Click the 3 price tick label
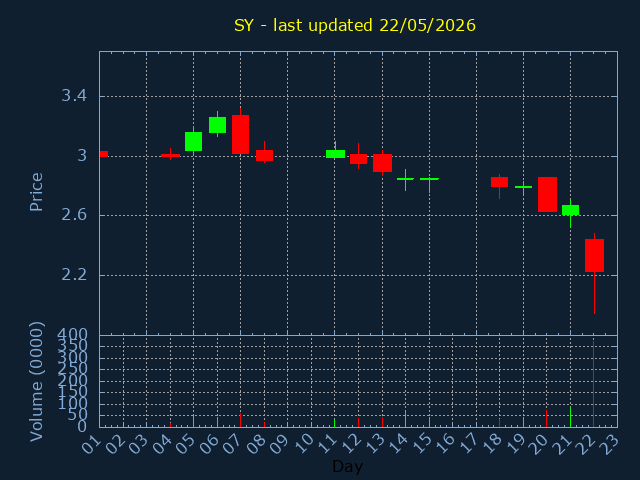 [82, 156]
